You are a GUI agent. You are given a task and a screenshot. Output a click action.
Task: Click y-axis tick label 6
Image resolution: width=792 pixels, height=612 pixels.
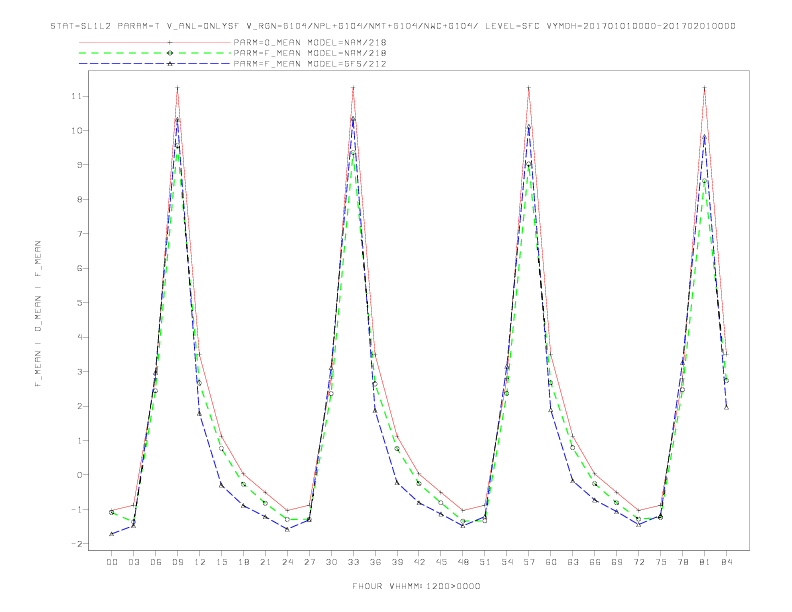tap(80, 268)
